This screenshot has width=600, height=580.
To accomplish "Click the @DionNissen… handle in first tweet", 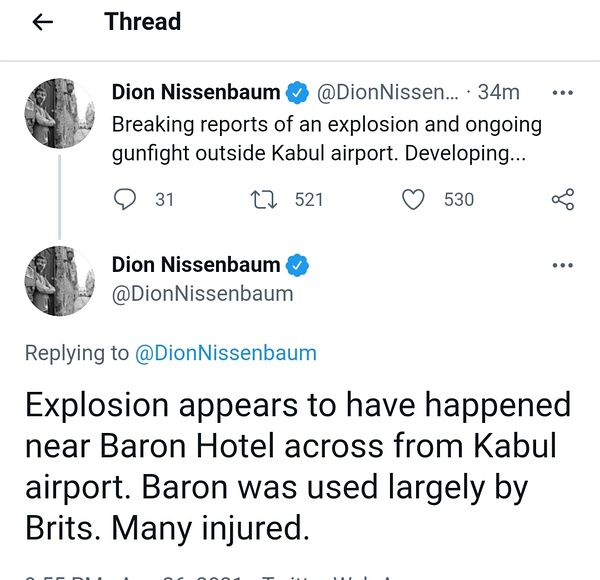I will [x=388, y=93].
